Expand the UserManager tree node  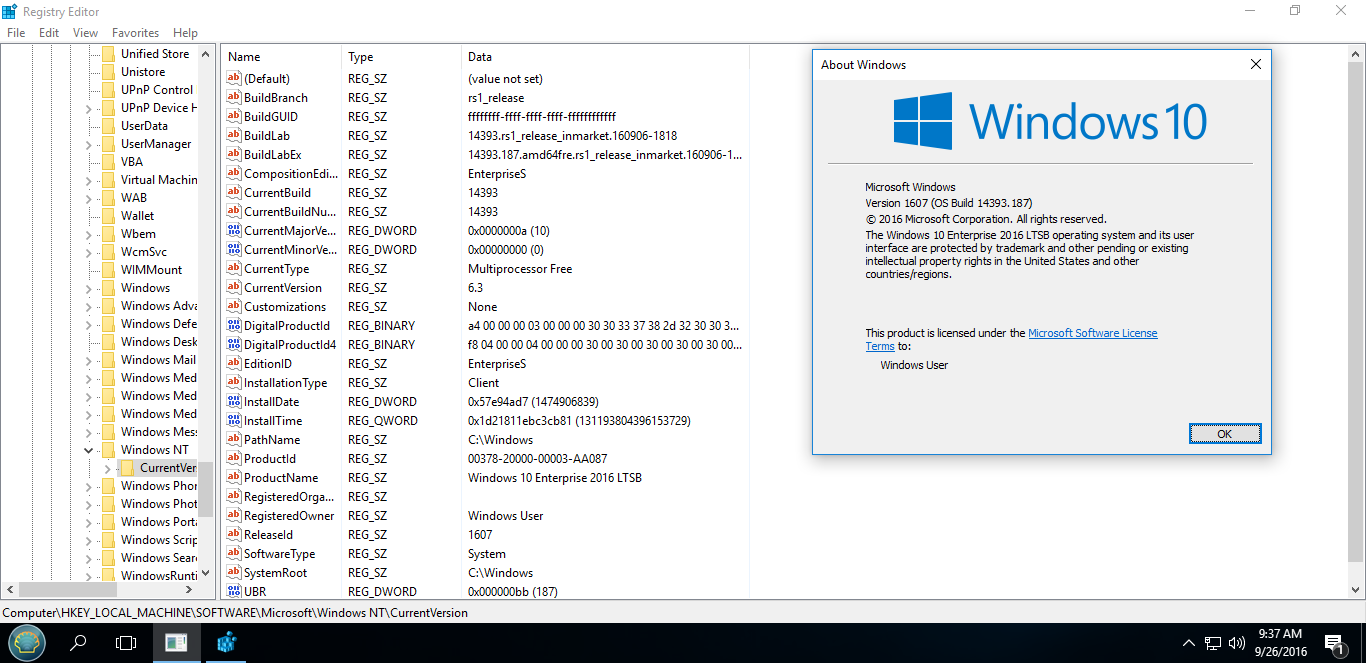[88, 144]
